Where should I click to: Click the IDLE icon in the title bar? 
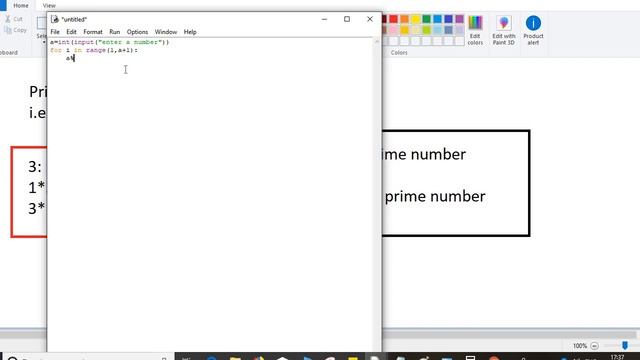click(55, 19)
